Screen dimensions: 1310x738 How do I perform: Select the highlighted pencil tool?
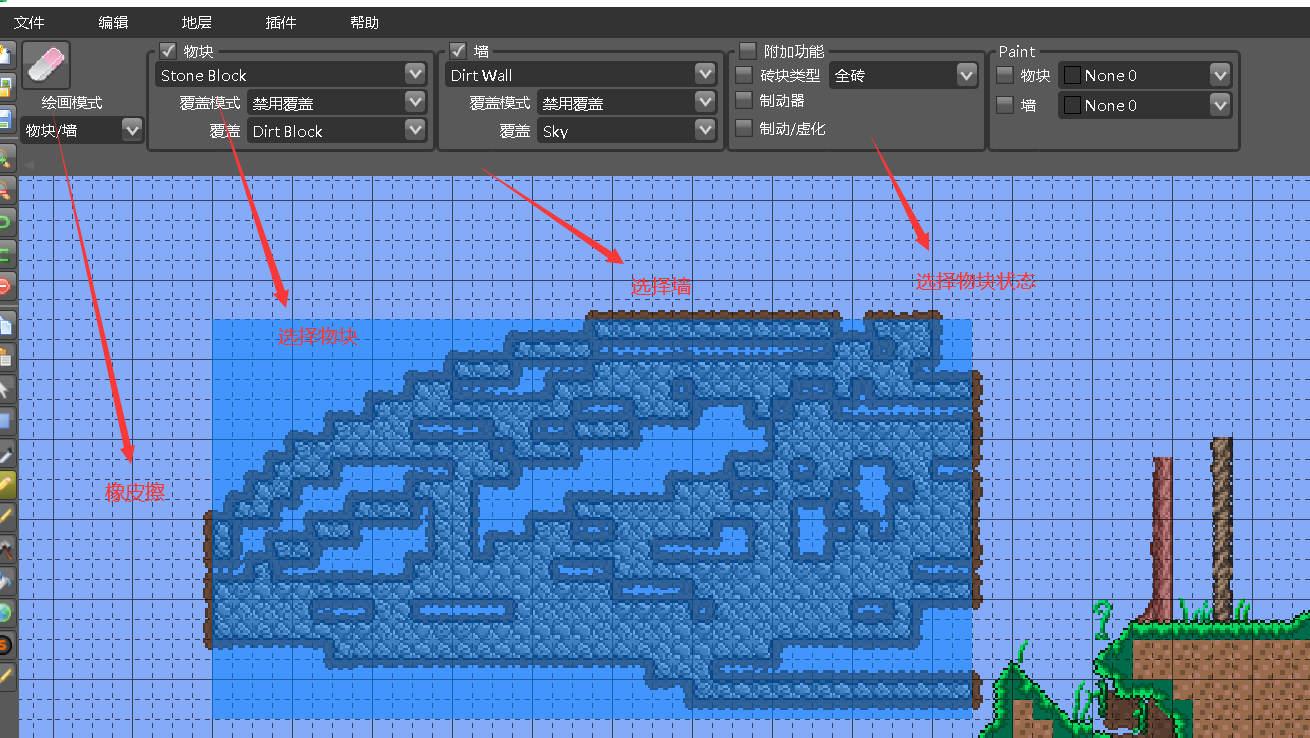(6, 486)
